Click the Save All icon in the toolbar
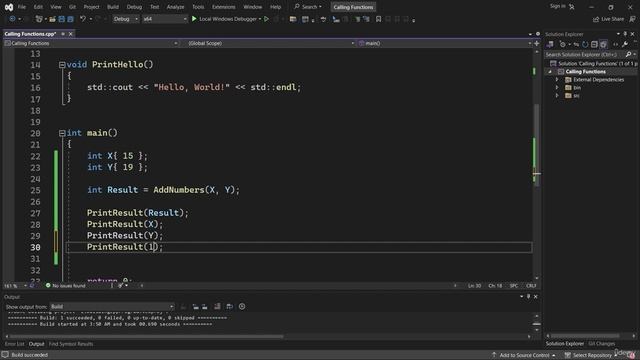Screen dimensions: 640x360 (x=70, y=19)
